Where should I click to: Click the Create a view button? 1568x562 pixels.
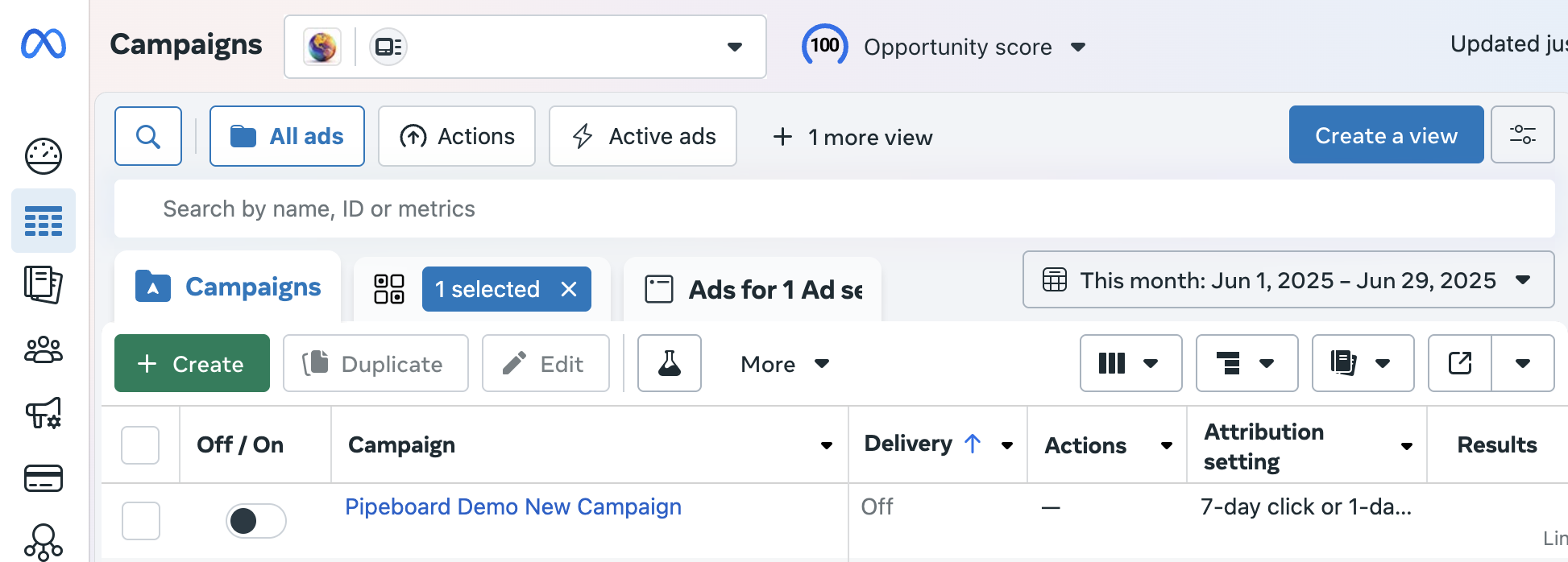pos(1386,134)
